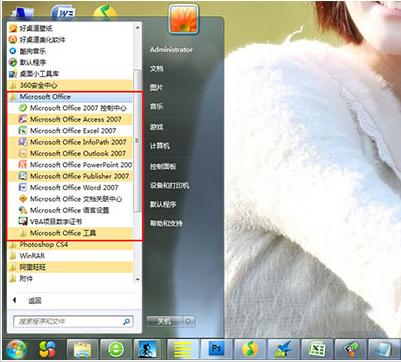401x362 pixels.
Task: Open 计算机 from the Start menu
Action: [160, 146]
